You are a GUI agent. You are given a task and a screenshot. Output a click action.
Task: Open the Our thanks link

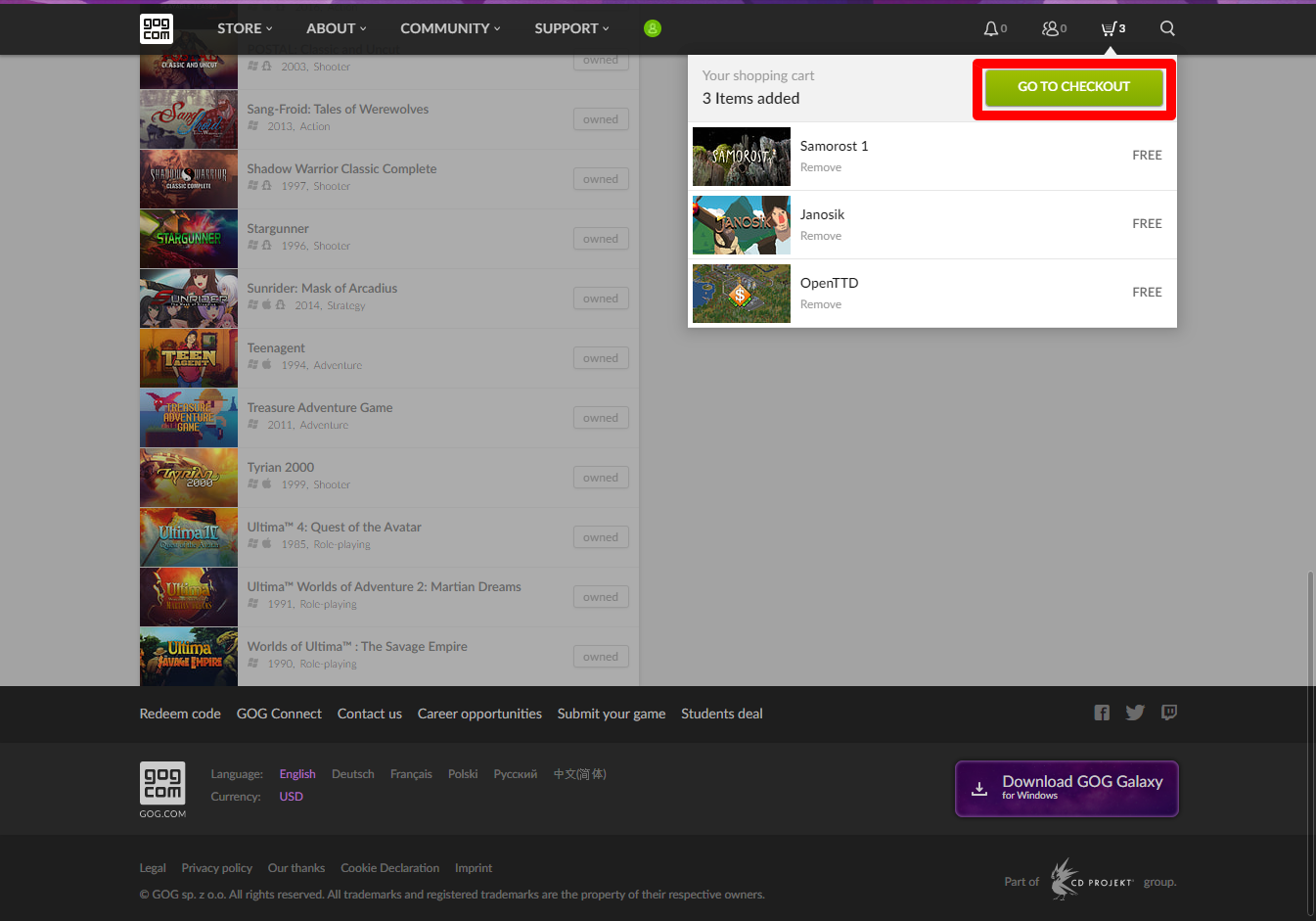tap(296, 868)
